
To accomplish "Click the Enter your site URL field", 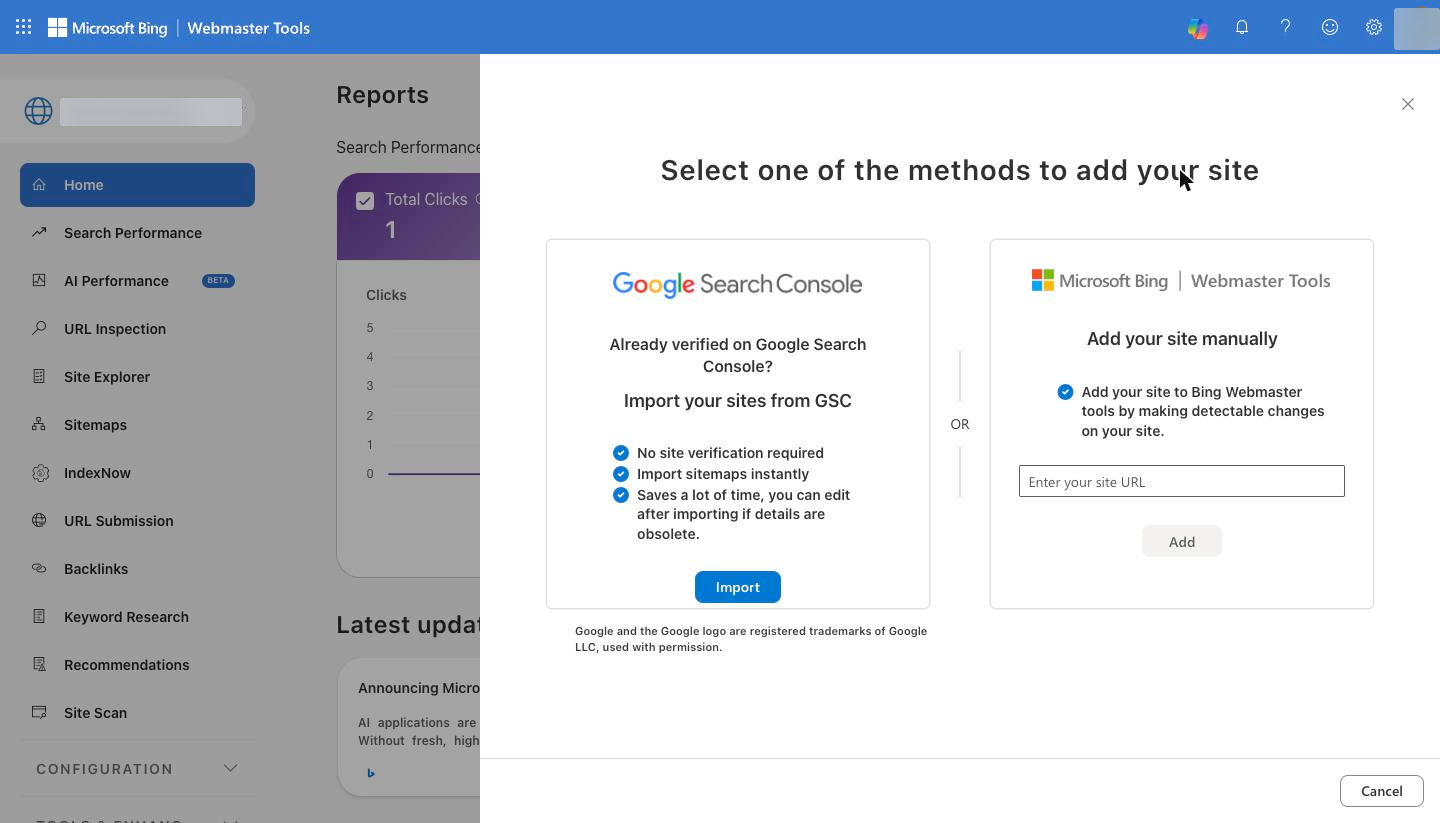I will click(x=1182, y=481).
